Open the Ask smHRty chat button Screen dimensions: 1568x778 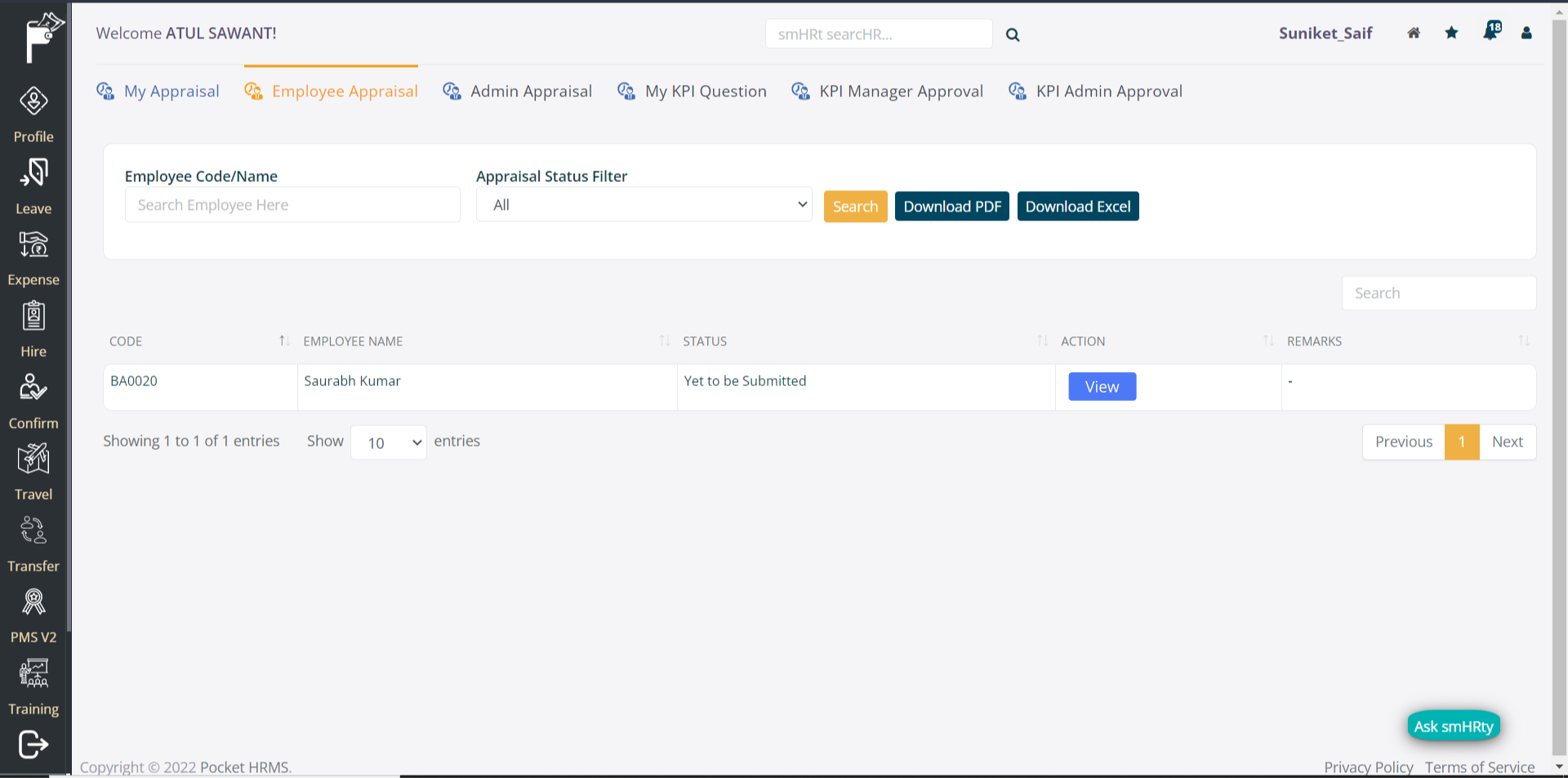click(x=1453, y=726)
